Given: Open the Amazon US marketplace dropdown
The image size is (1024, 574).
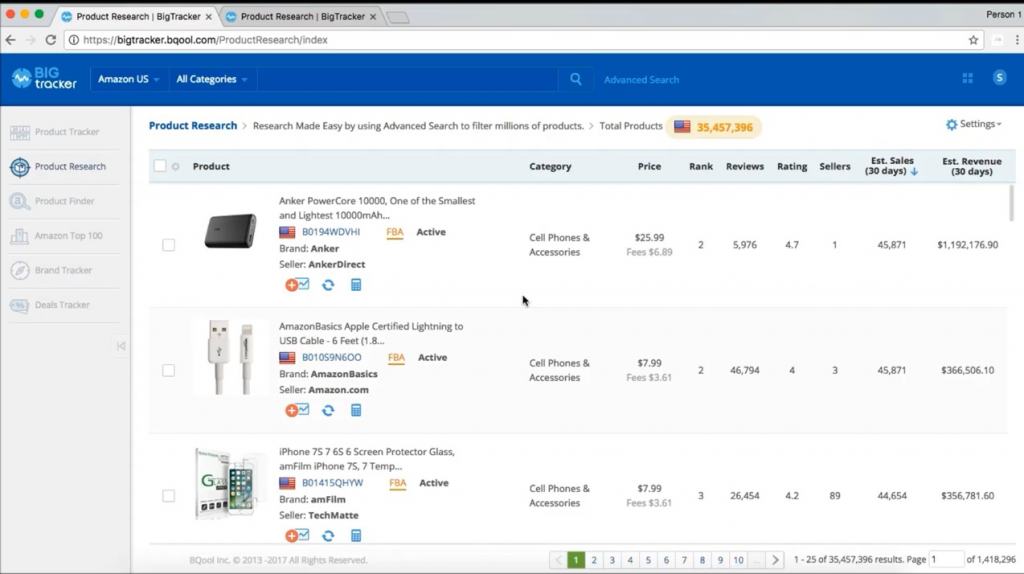Looking at the screenshot, I should click(x=129, y=79).
